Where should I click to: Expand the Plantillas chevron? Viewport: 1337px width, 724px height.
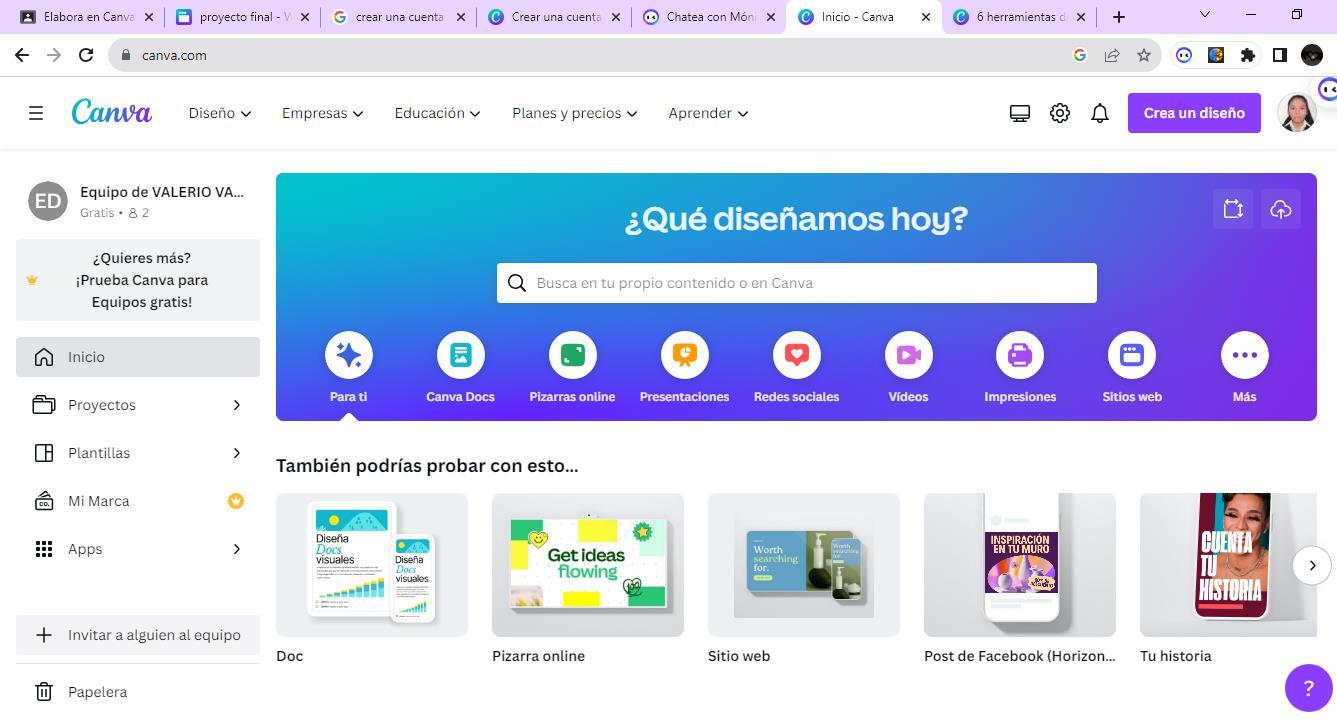click(237, 453)
